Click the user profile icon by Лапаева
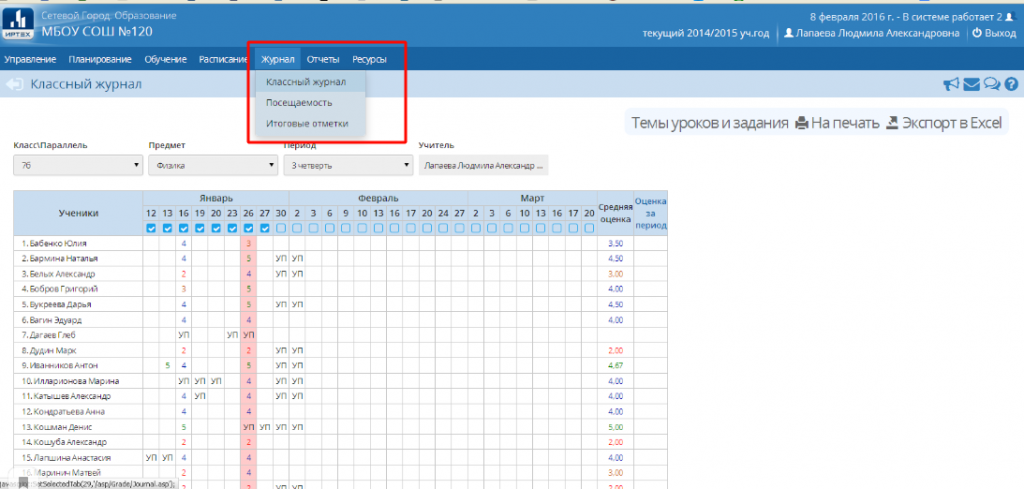 click(789, 33)
